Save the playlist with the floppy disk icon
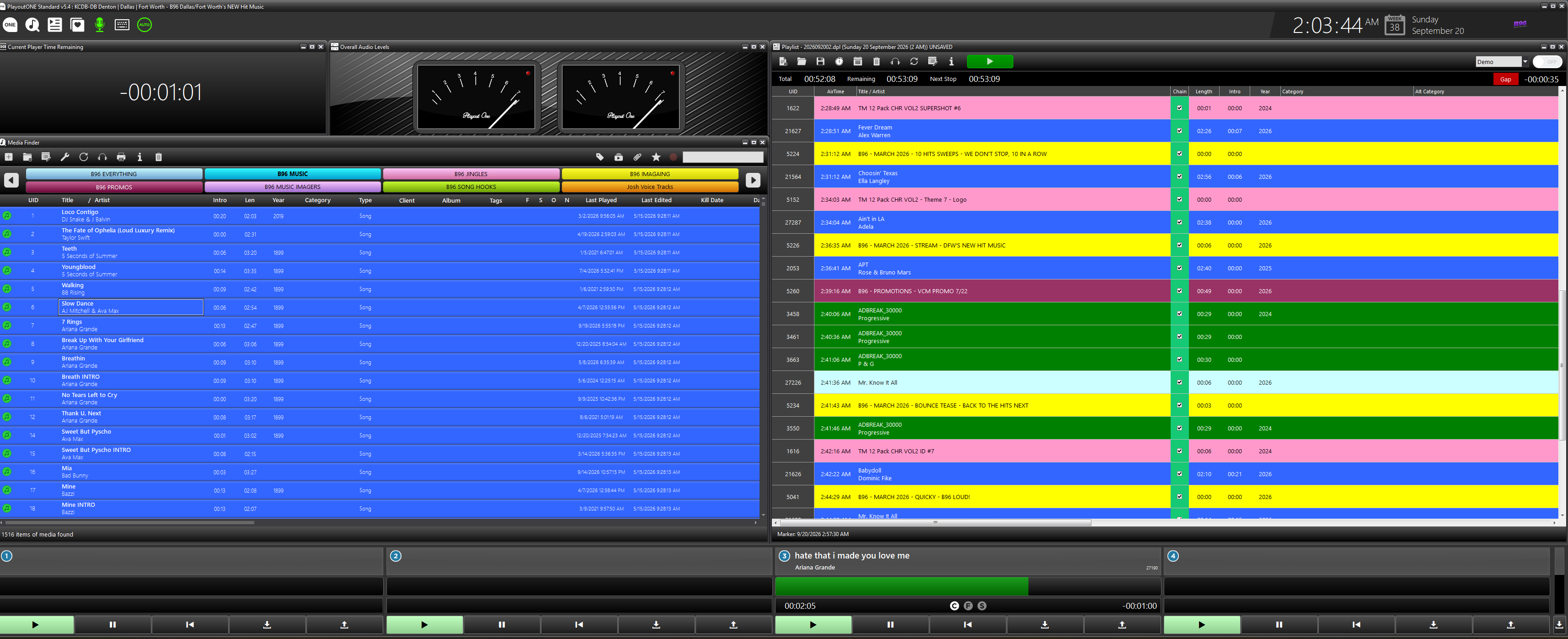The width and height of the screenshot is (1568, 639). click(820, 62)
